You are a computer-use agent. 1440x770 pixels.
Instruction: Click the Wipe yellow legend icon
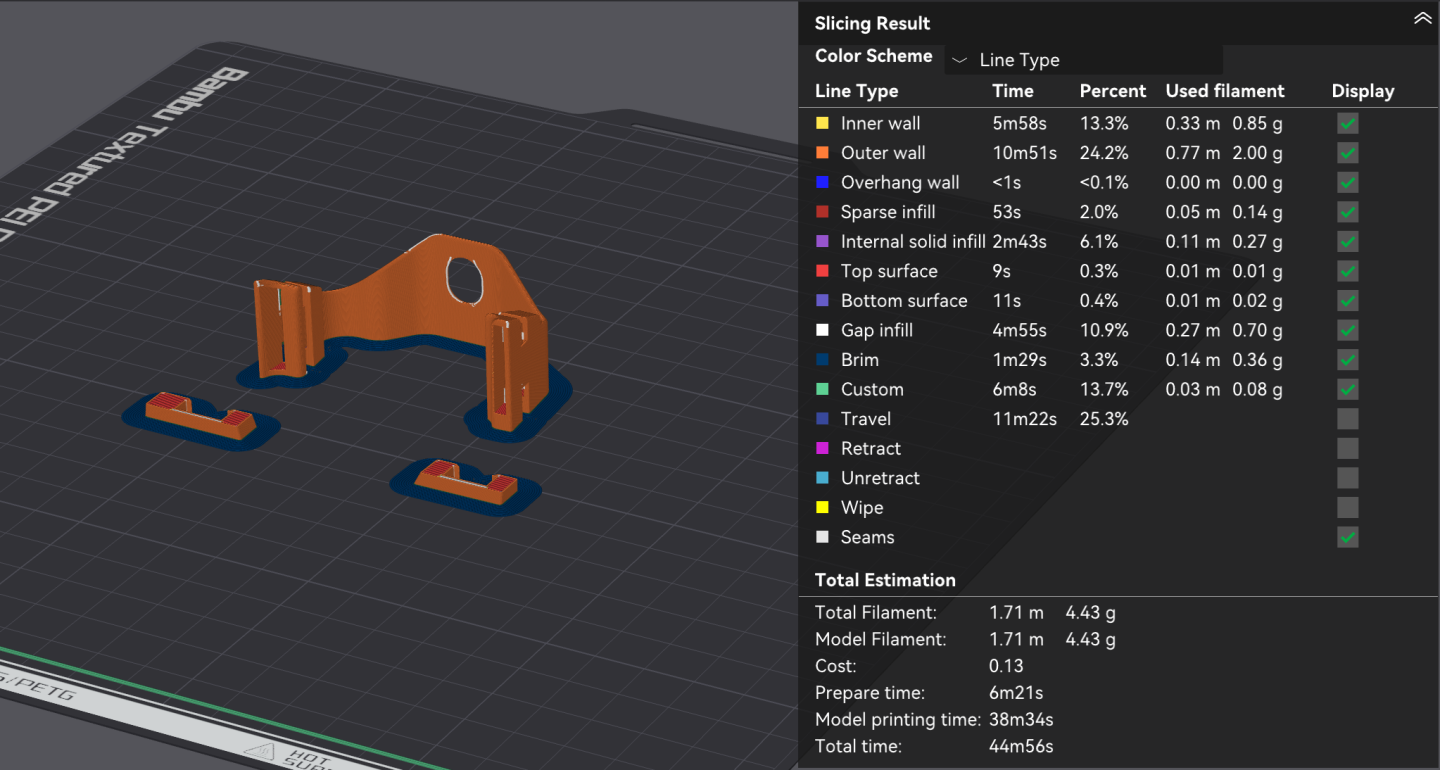coord(823,508)
